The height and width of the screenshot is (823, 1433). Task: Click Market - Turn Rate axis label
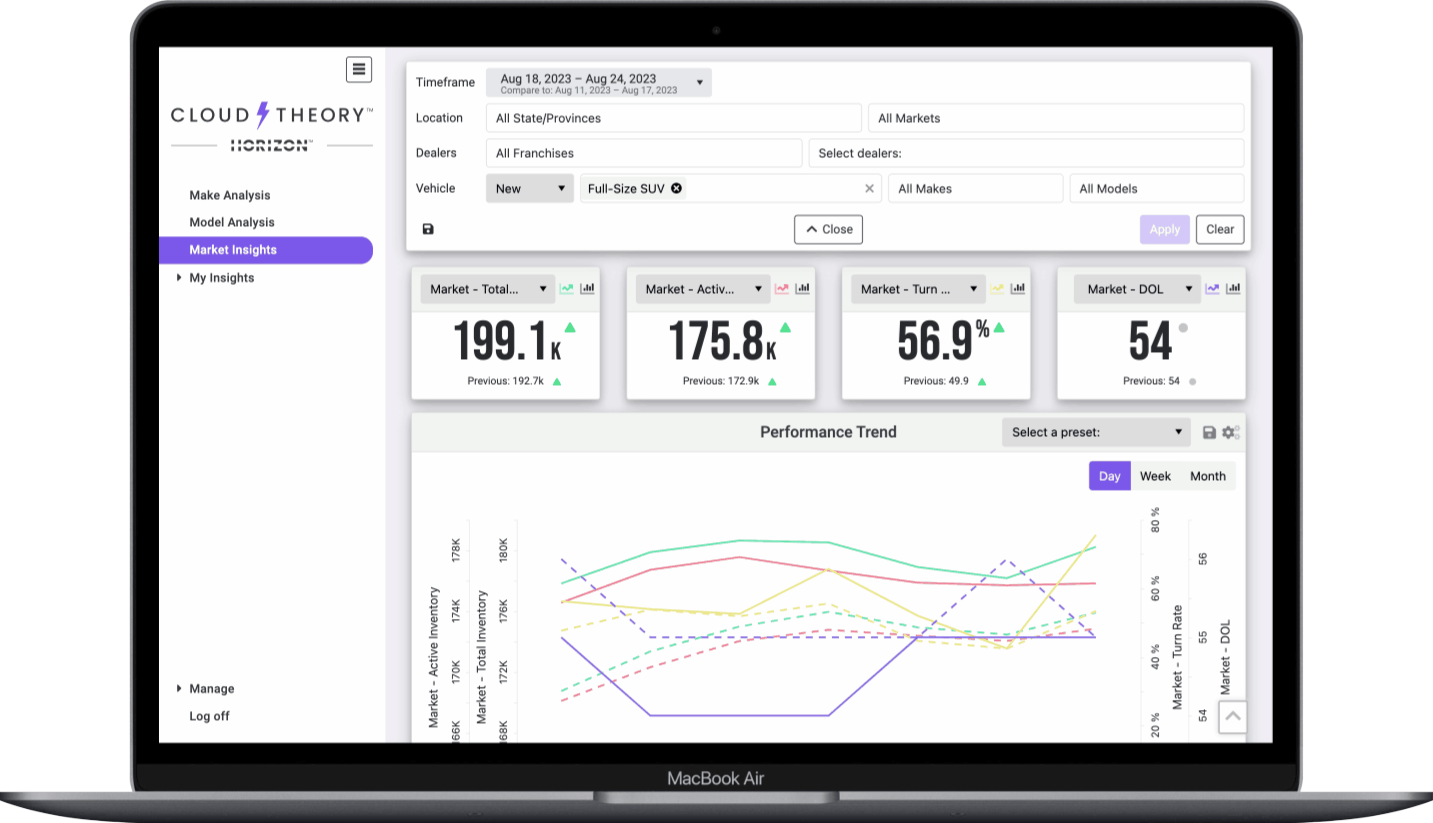[x=1177, y=658]
